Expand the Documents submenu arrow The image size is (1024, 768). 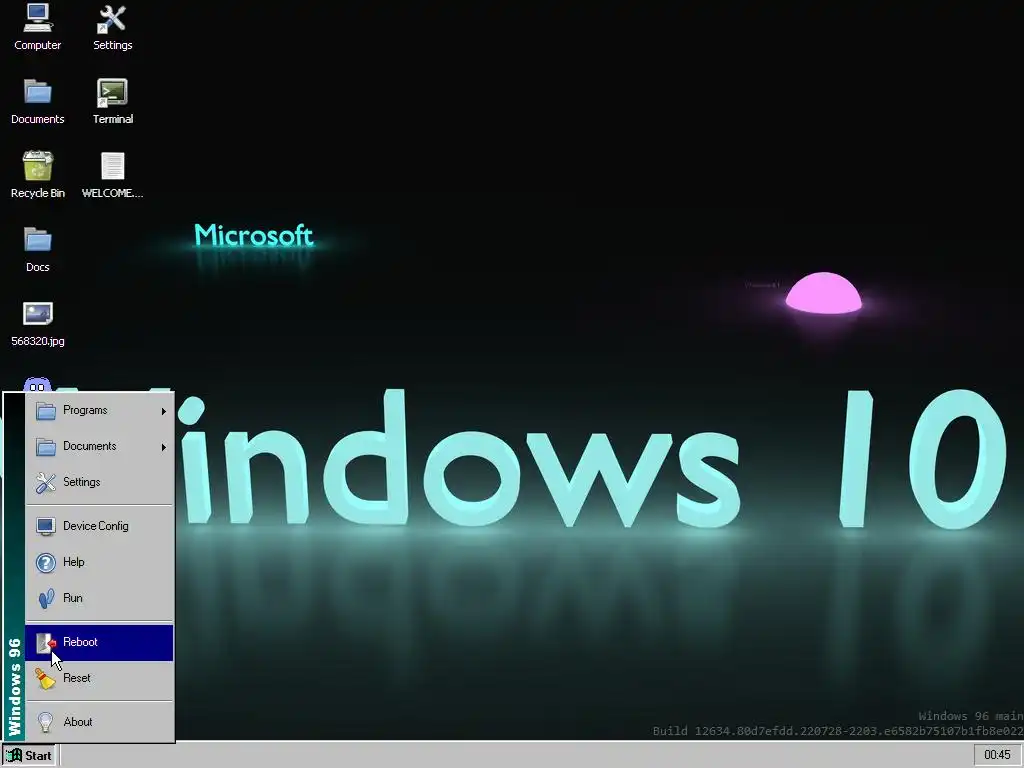(163, 447)
